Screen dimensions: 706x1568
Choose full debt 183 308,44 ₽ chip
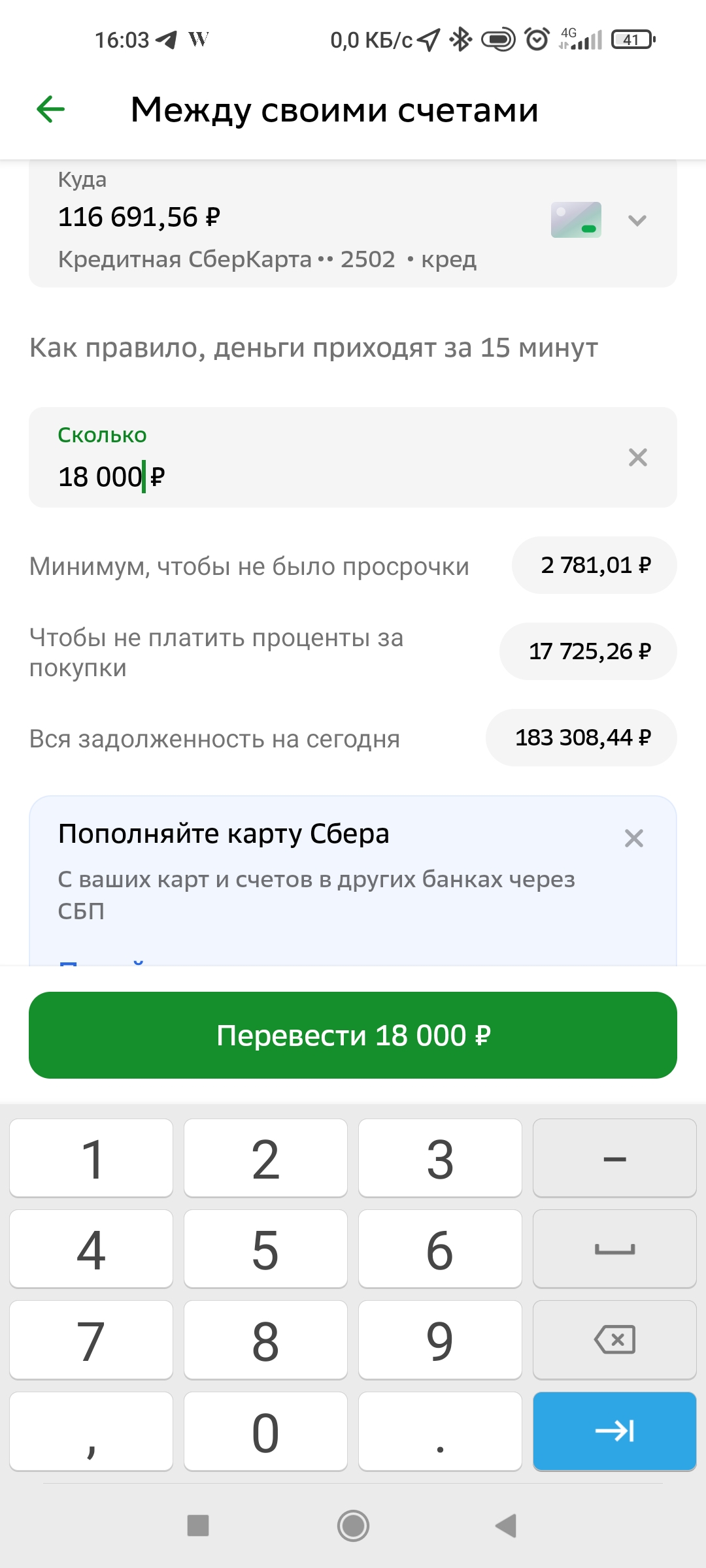(x=581, y=738)
